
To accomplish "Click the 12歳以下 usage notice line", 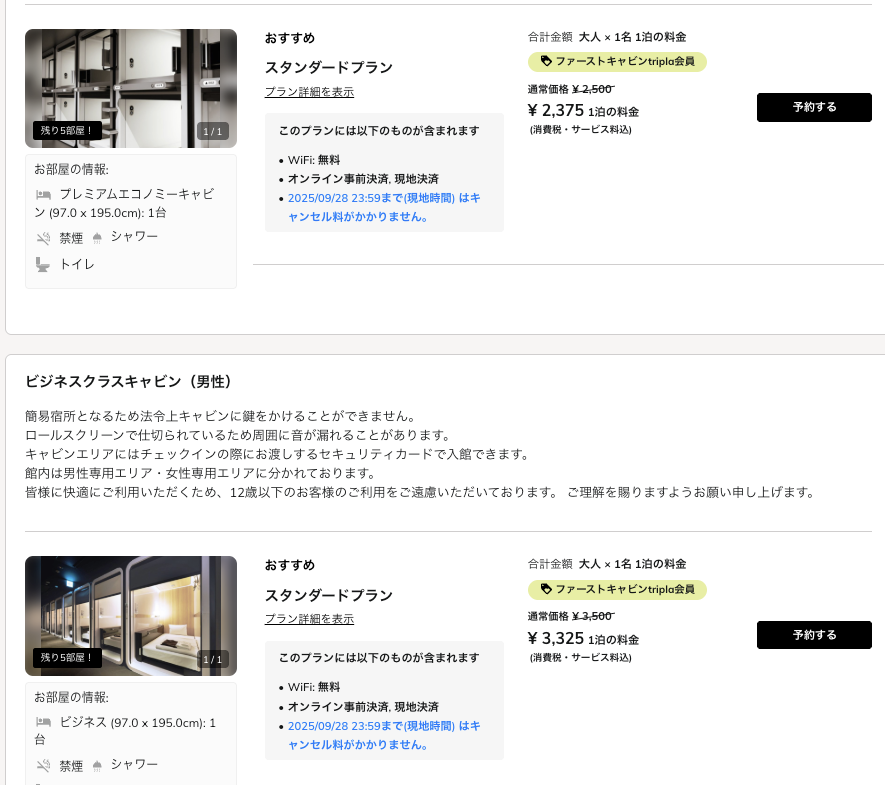I will pyautogui.click(x=420, y=492).
